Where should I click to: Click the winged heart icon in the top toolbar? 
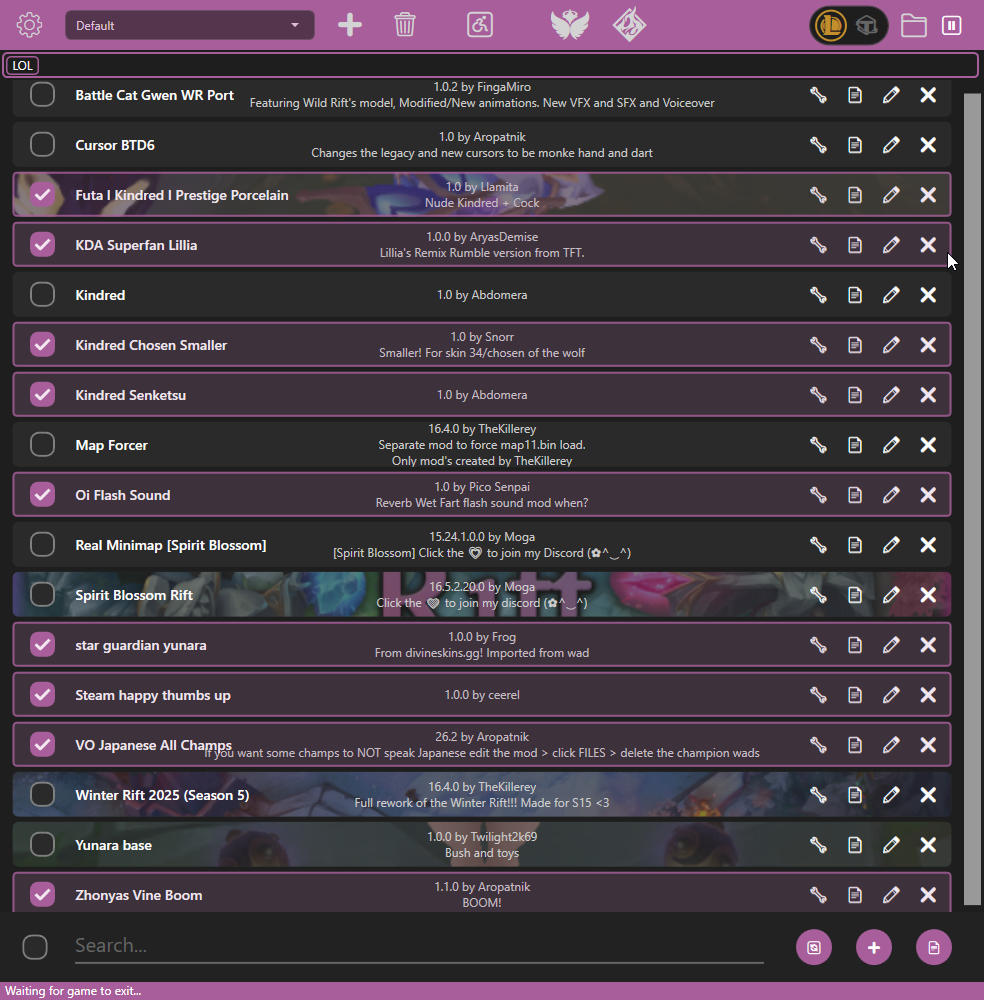[570, 26]
